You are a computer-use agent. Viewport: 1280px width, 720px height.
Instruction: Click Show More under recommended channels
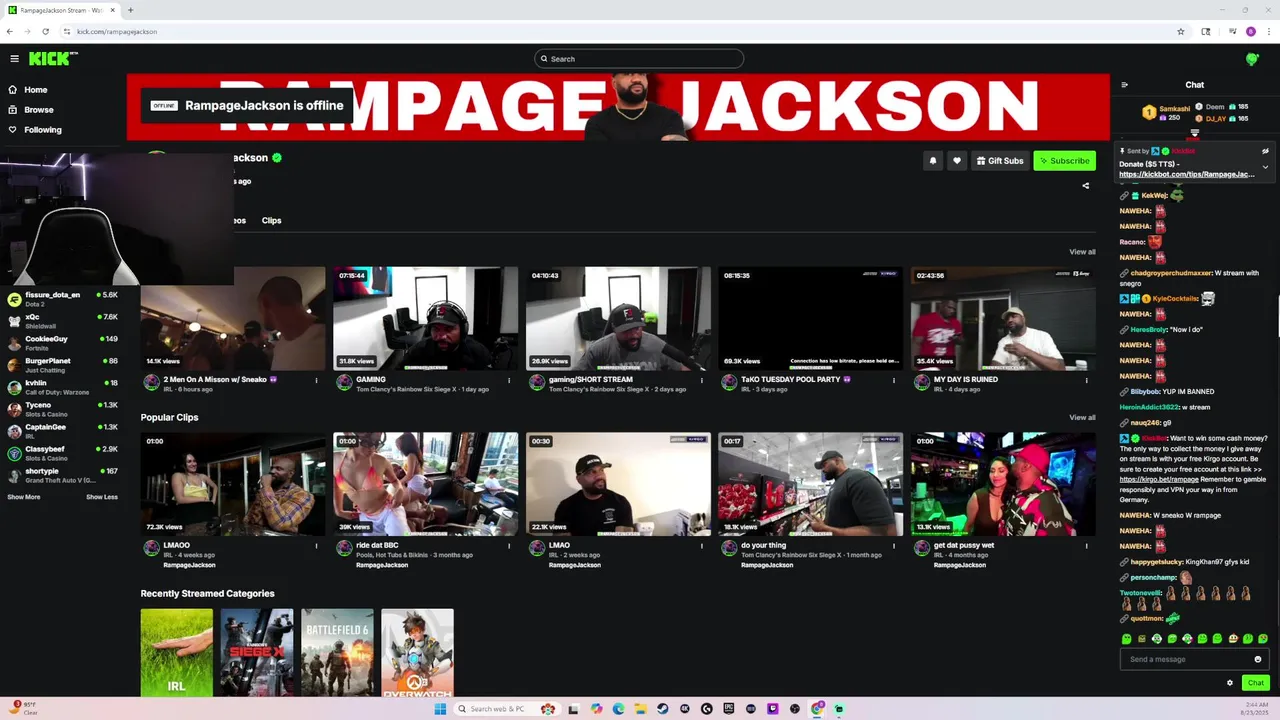(24, 497)
